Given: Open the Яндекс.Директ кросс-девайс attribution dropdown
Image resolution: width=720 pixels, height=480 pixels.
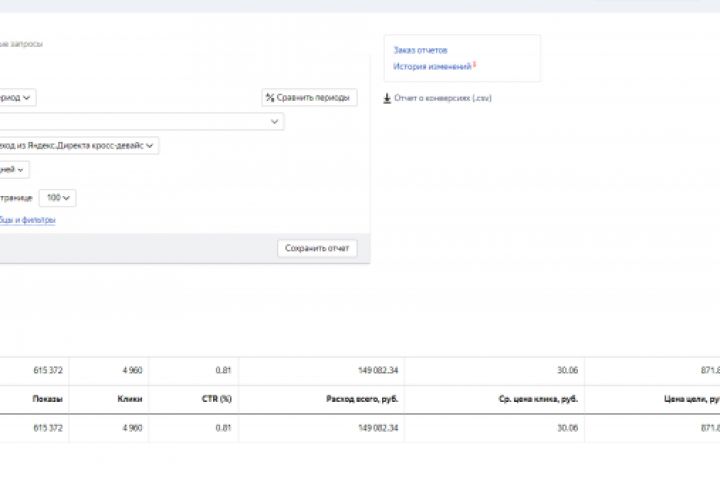Looking at the screenshot, I should pos(78,146).
